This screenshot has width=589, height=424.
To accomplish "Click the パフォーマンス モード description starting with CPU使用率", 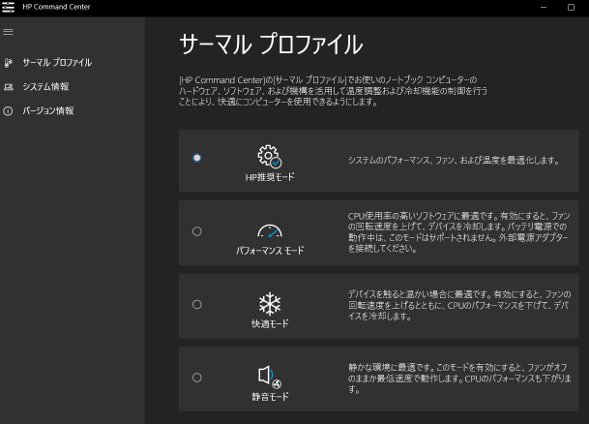I will point(459,232).
